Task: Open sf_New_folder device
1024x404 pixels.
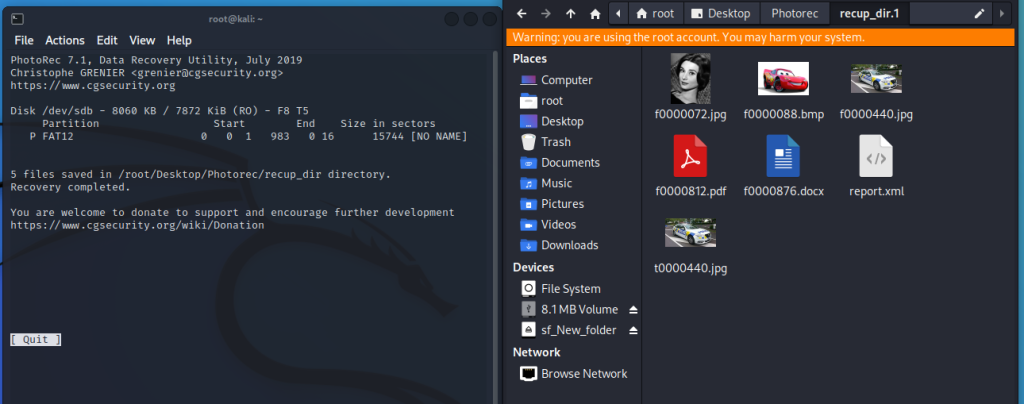Action: (569, 330)
